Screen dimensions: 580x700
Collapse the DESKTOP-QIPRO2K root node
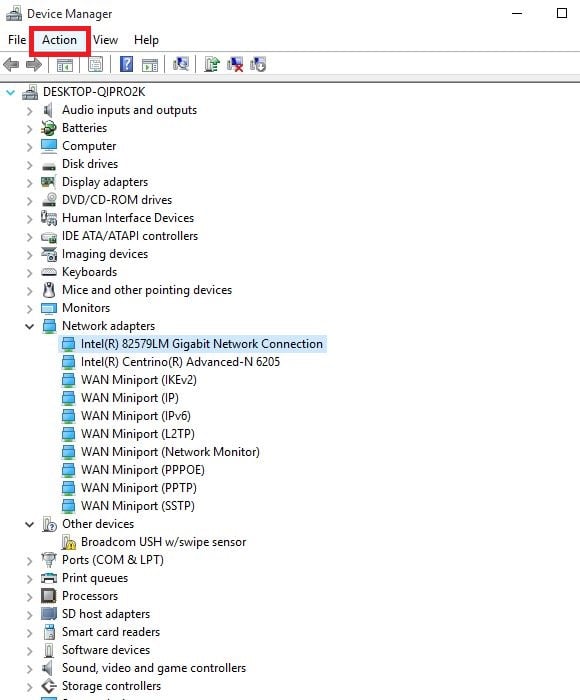click(10, 92)
